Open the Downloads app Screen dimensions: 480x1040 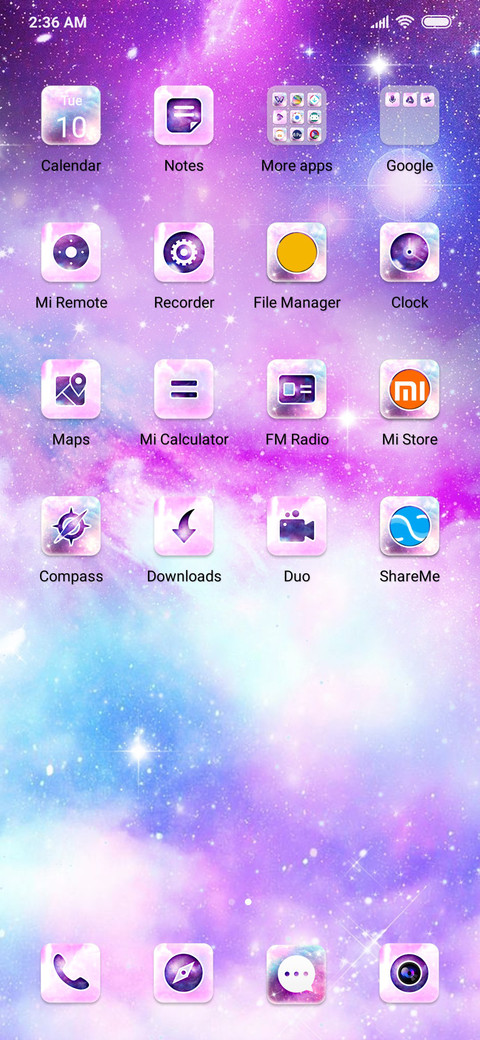pos(184,526)
